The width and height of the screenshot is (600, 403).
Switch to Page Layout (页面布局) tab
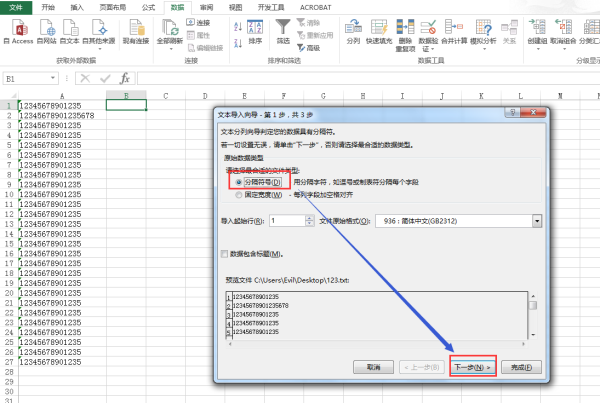click(112, 7)
